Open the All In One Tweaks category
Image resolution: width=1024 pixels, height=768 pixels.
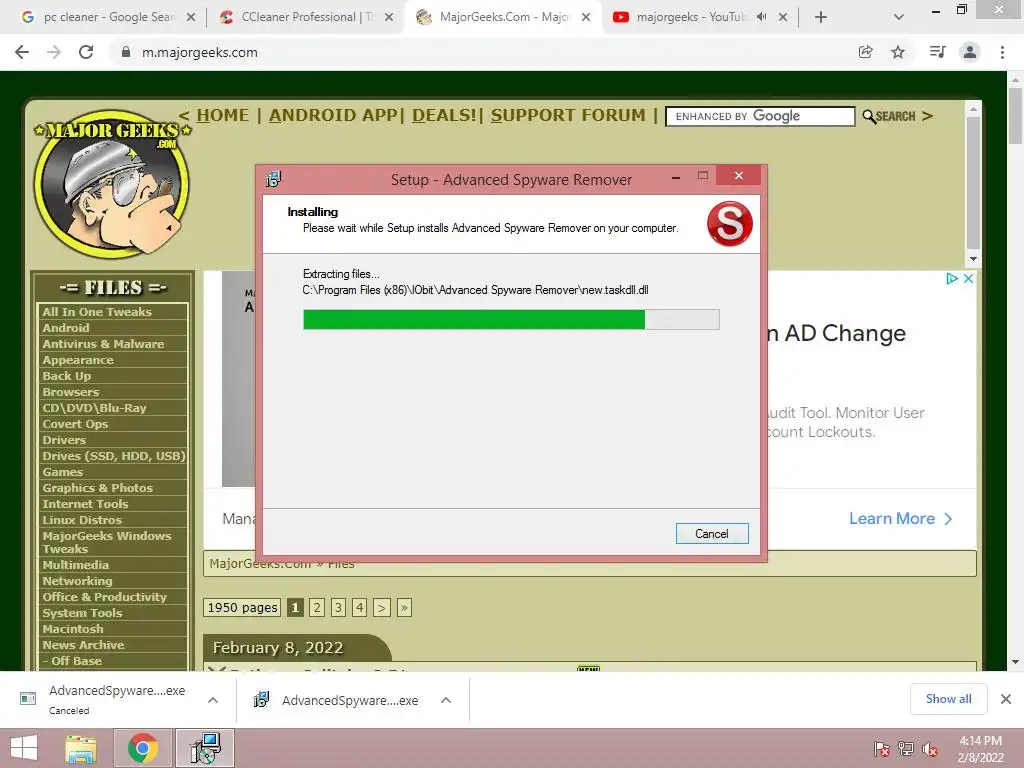[x=97, y=312]
